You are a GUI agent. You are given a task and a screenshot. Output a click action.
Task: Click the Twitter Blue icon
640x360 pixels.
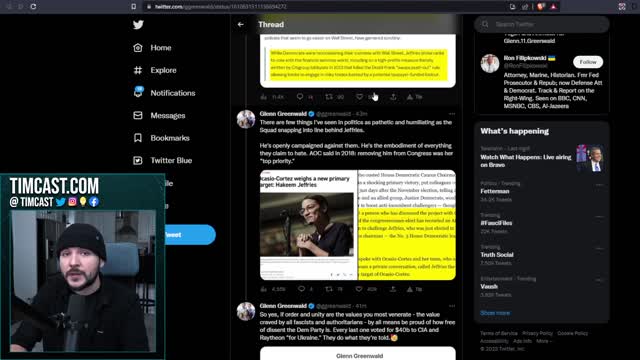click(138, 160)
